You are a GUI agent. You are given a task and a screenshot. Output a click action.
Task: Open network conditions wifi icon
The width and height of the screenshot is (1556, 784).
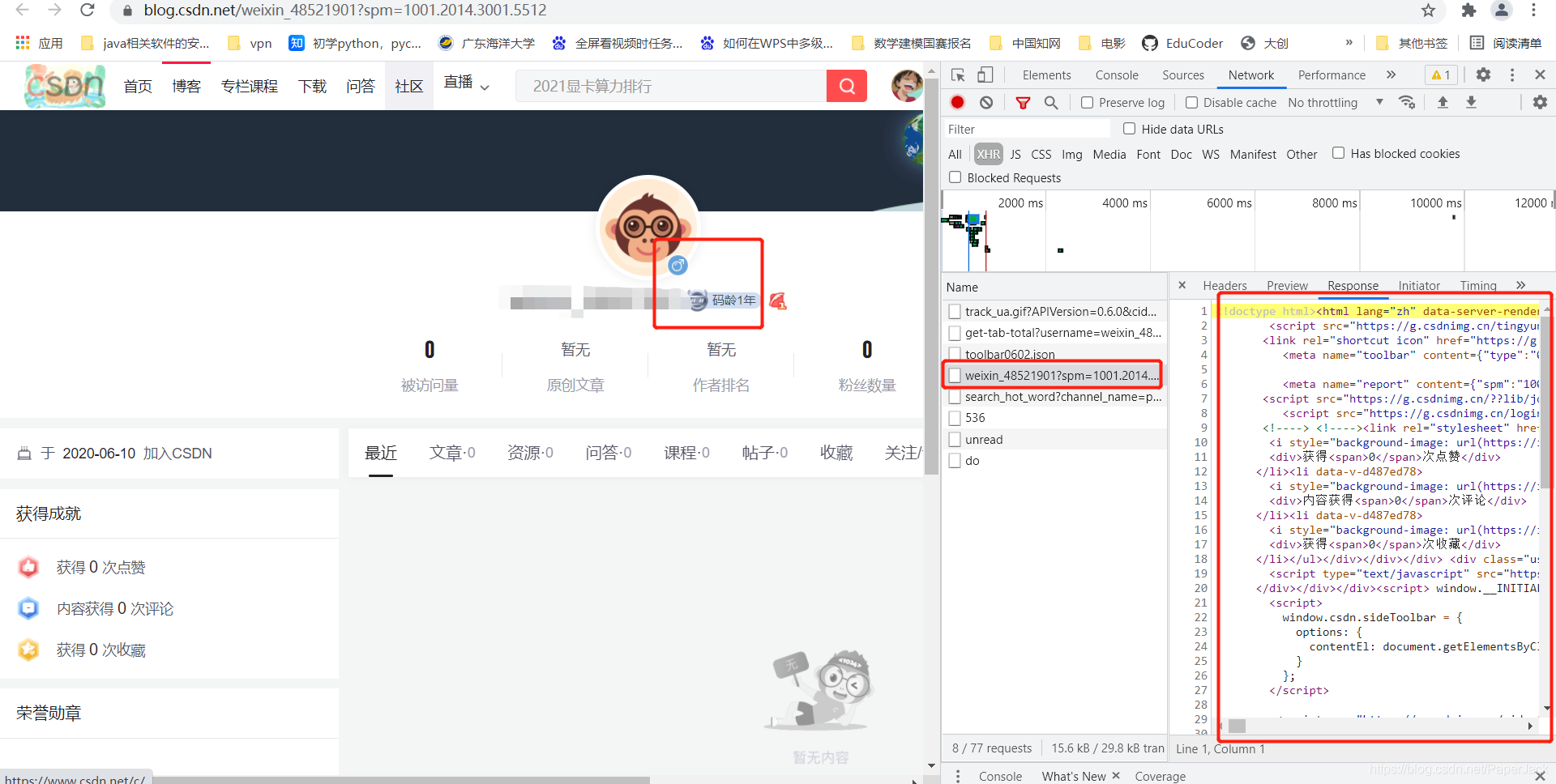[1407, 102]
